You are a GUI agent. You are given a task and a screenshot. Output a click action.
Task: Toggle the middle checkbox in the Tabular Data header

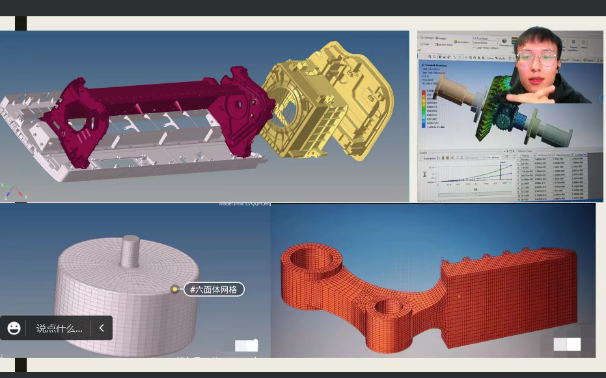[x=553, y=155]
